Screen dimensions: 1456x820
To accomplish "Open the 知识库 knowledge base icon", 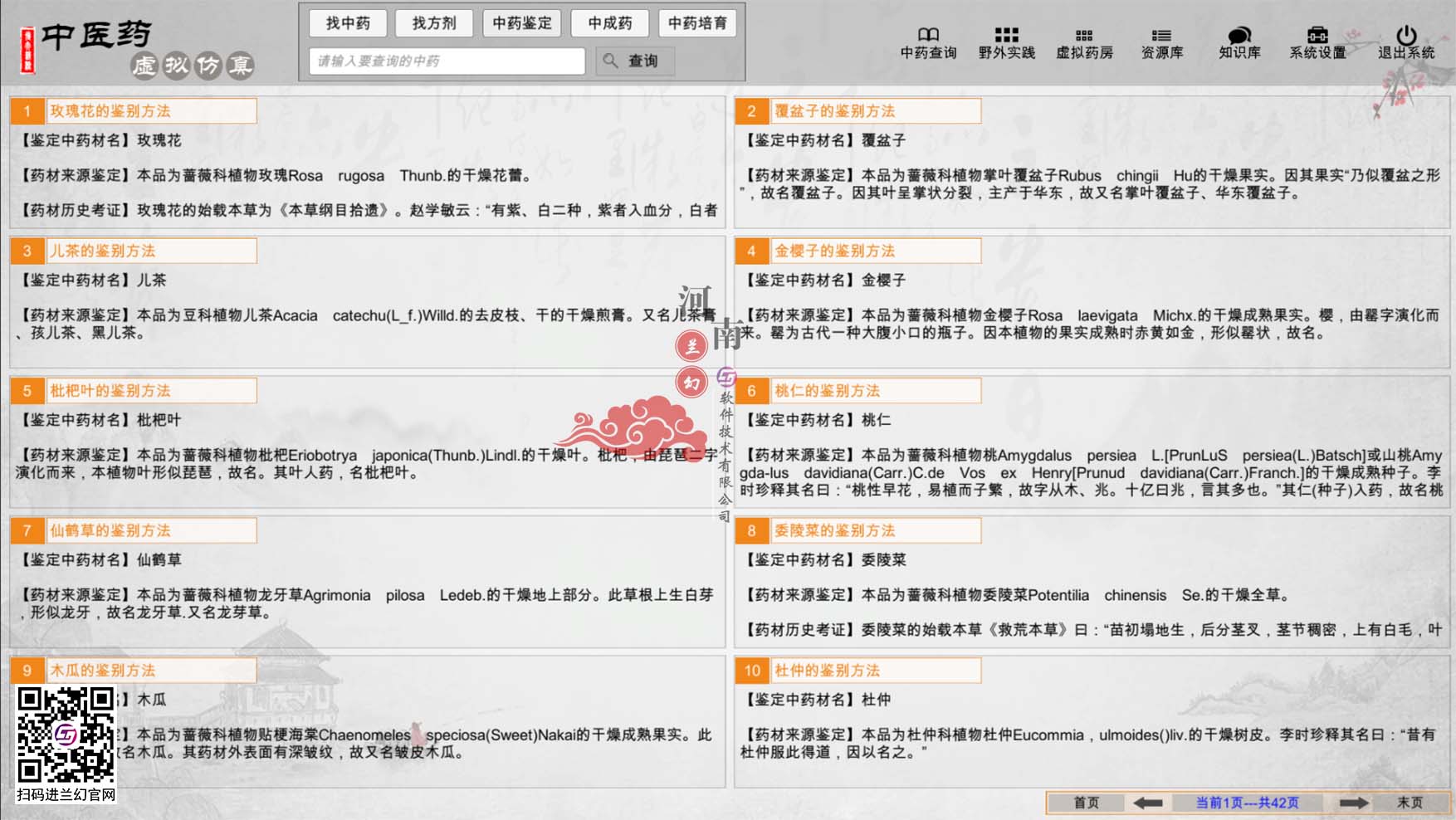I will (1237, 43).
